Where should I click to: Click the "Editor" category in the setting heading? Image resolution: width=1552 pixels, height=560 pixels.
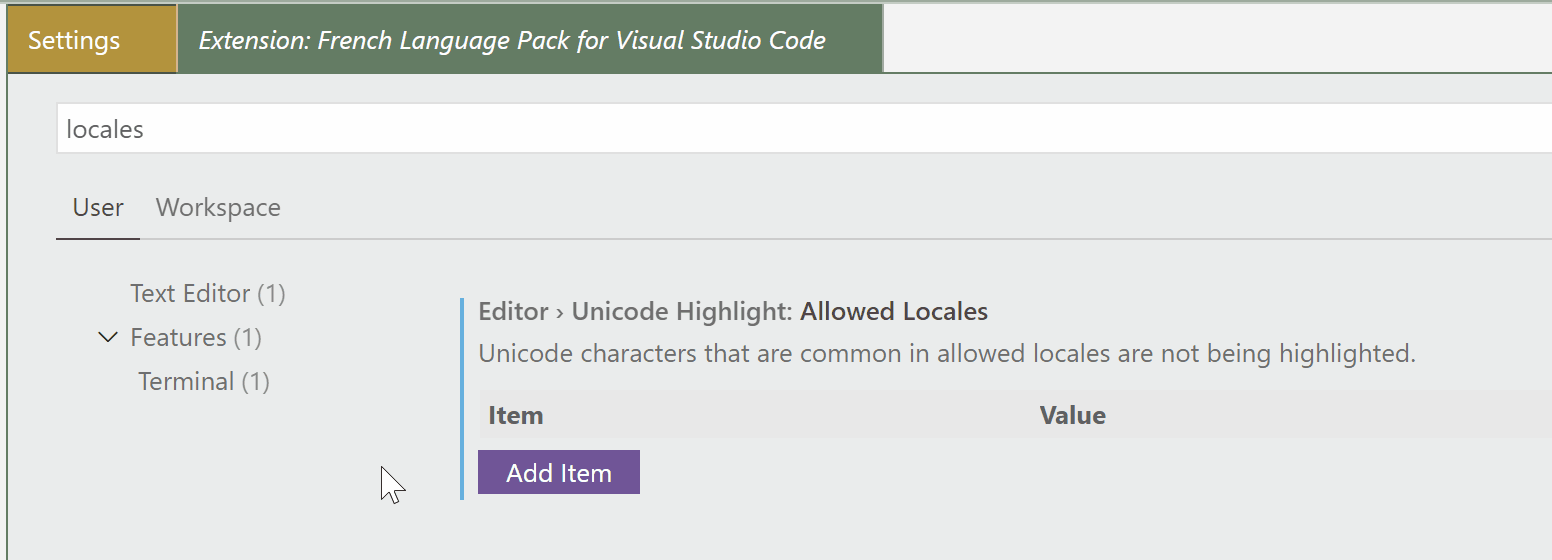tap(513, 312)
